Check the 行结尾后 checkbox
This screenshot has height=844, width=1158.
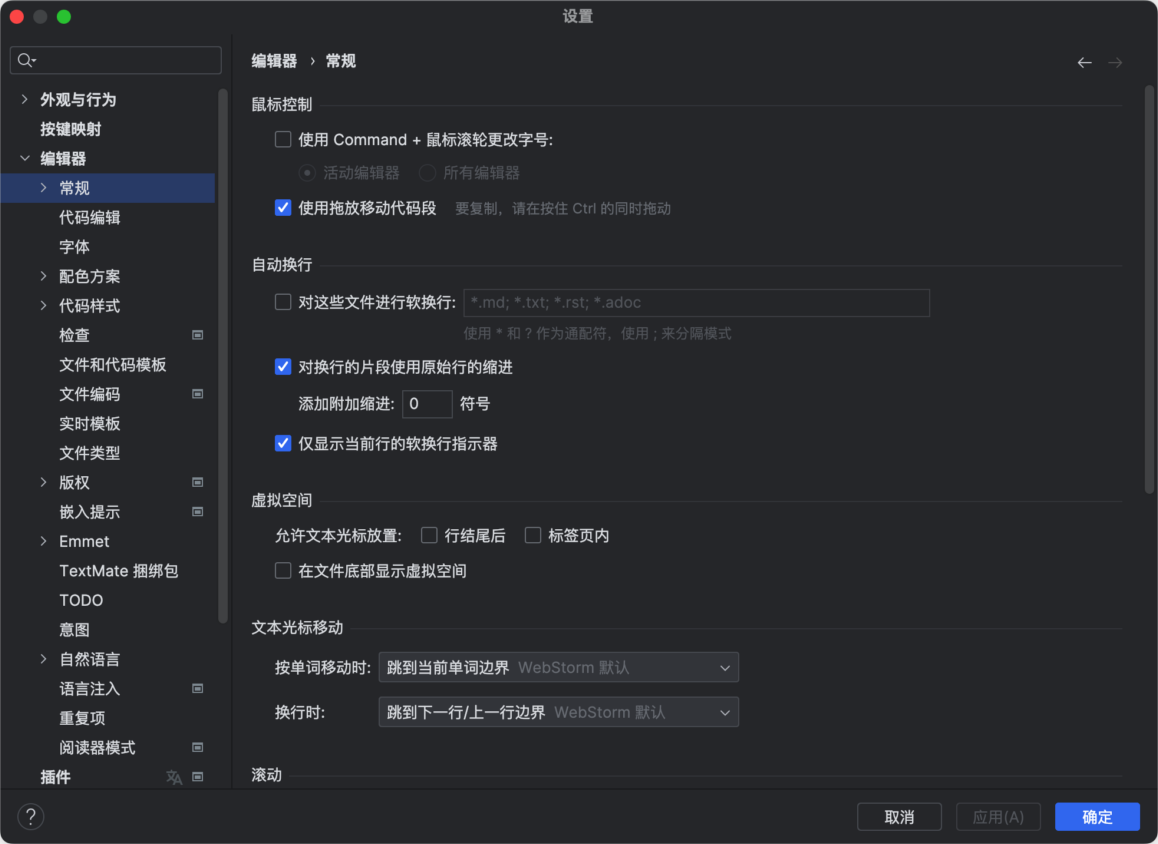click(429, 535)
